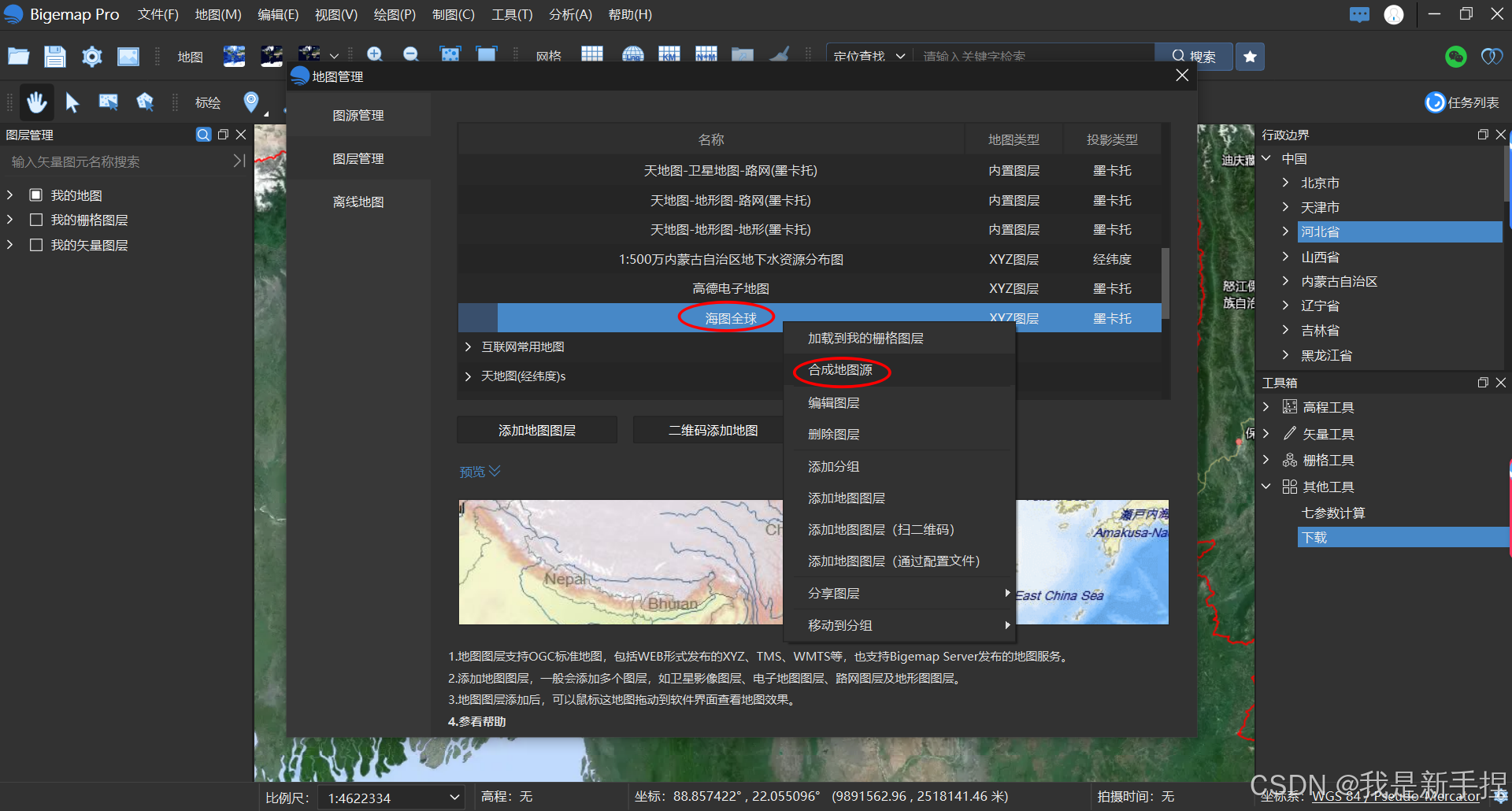The image size is (1512, 811).
Task: Open the 分析(A) menu
Action: [x=570, y=15]
